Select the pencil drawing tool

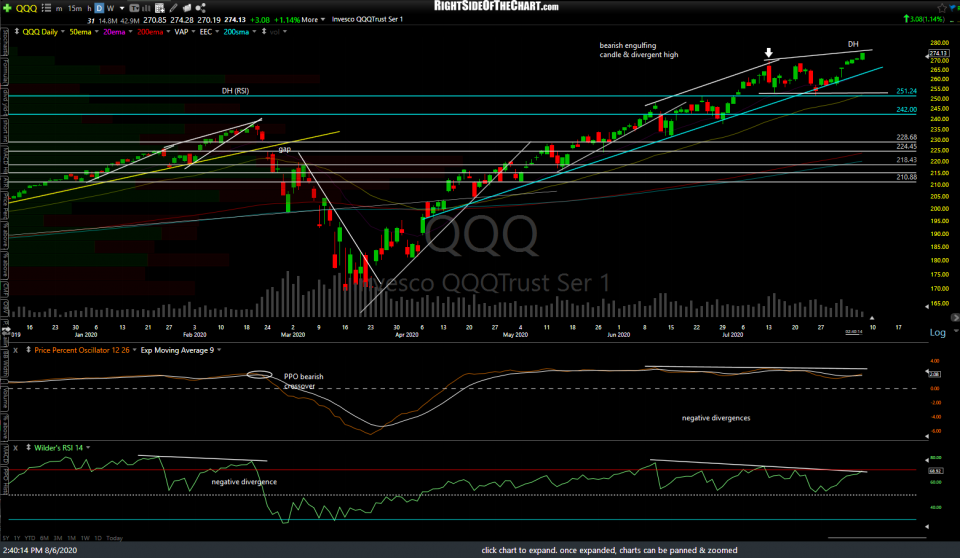click(x=174, y=8)
